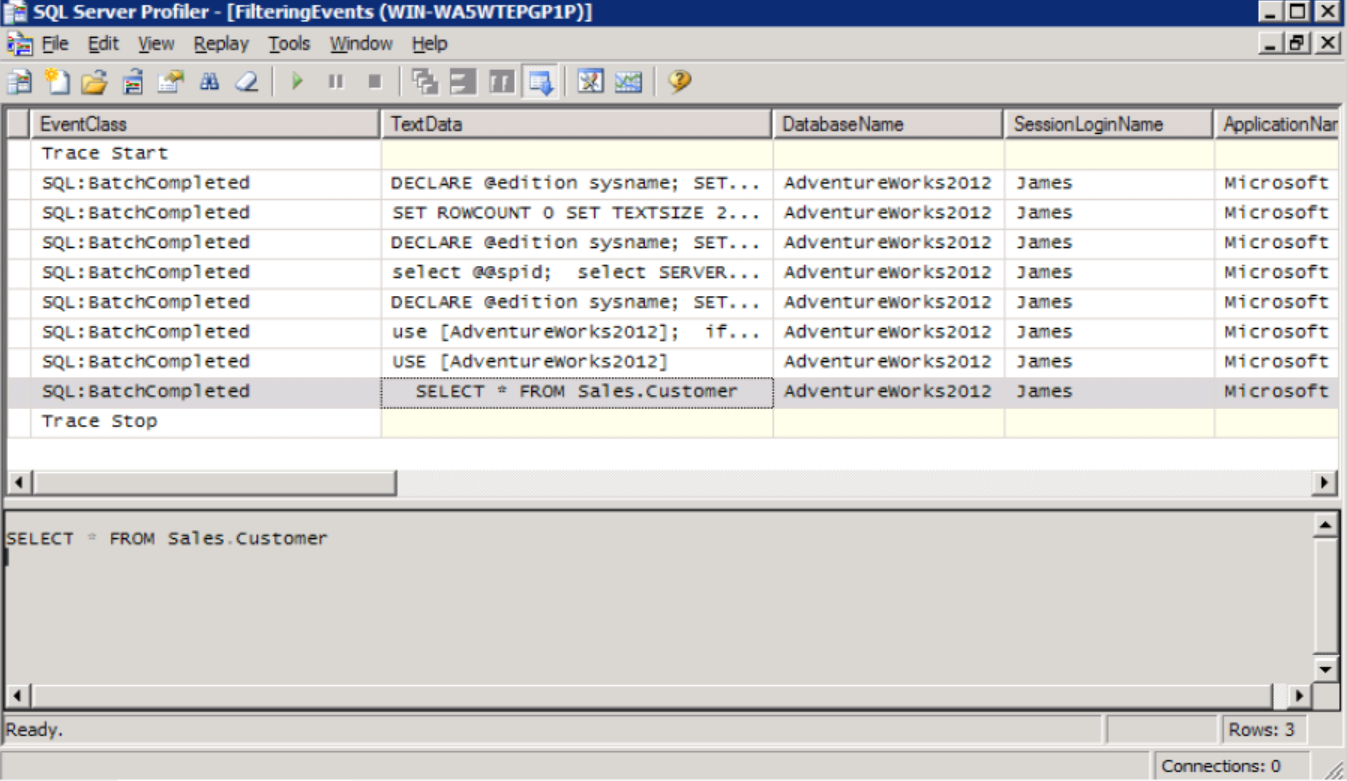The width and height of the screenshot is (1347, 781).
Task: Click the Find binoculars icon
Action: click(x=209, y=82)
